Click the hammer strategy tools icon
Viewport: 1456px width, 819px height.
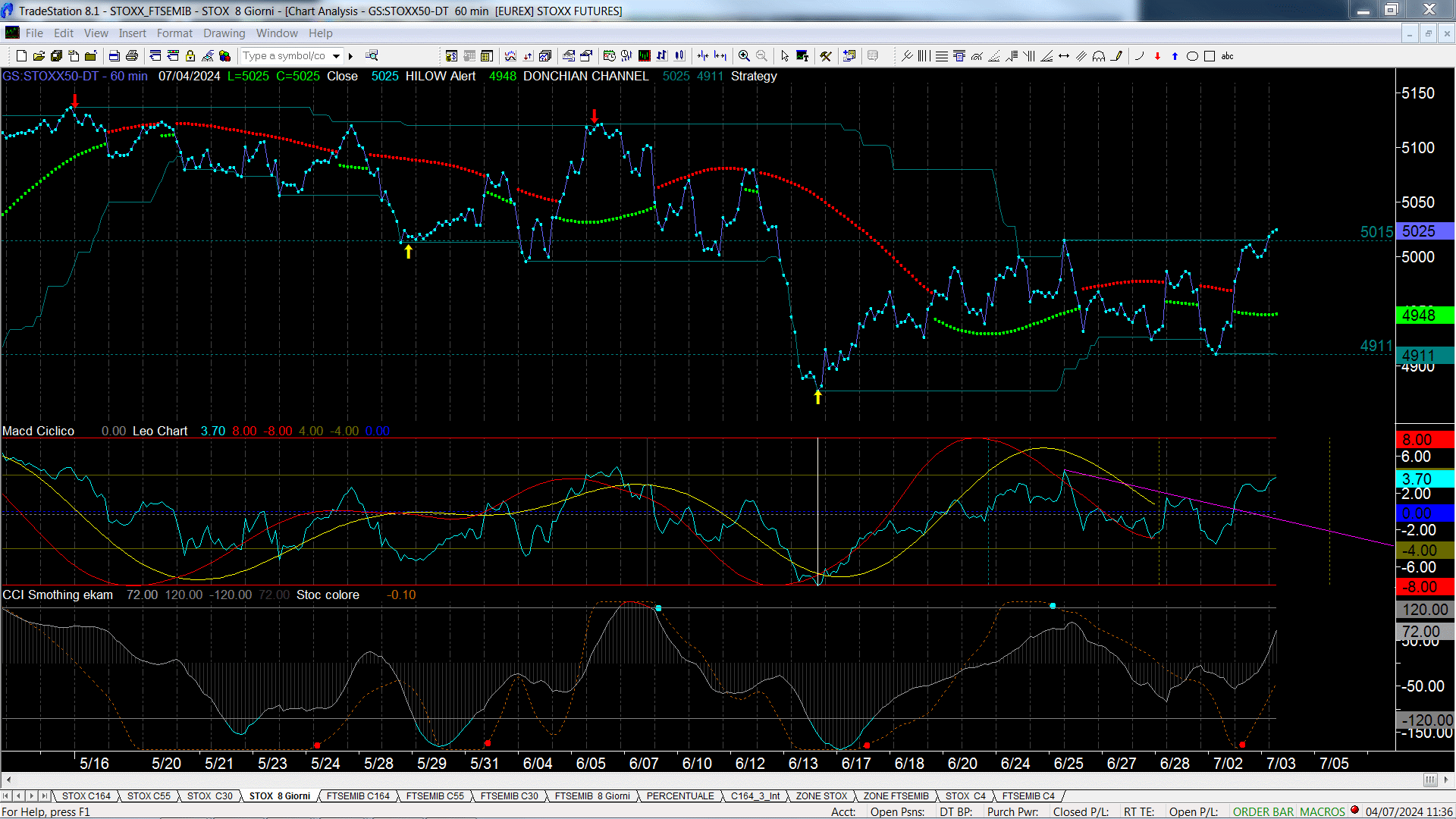tap(826, 56)
